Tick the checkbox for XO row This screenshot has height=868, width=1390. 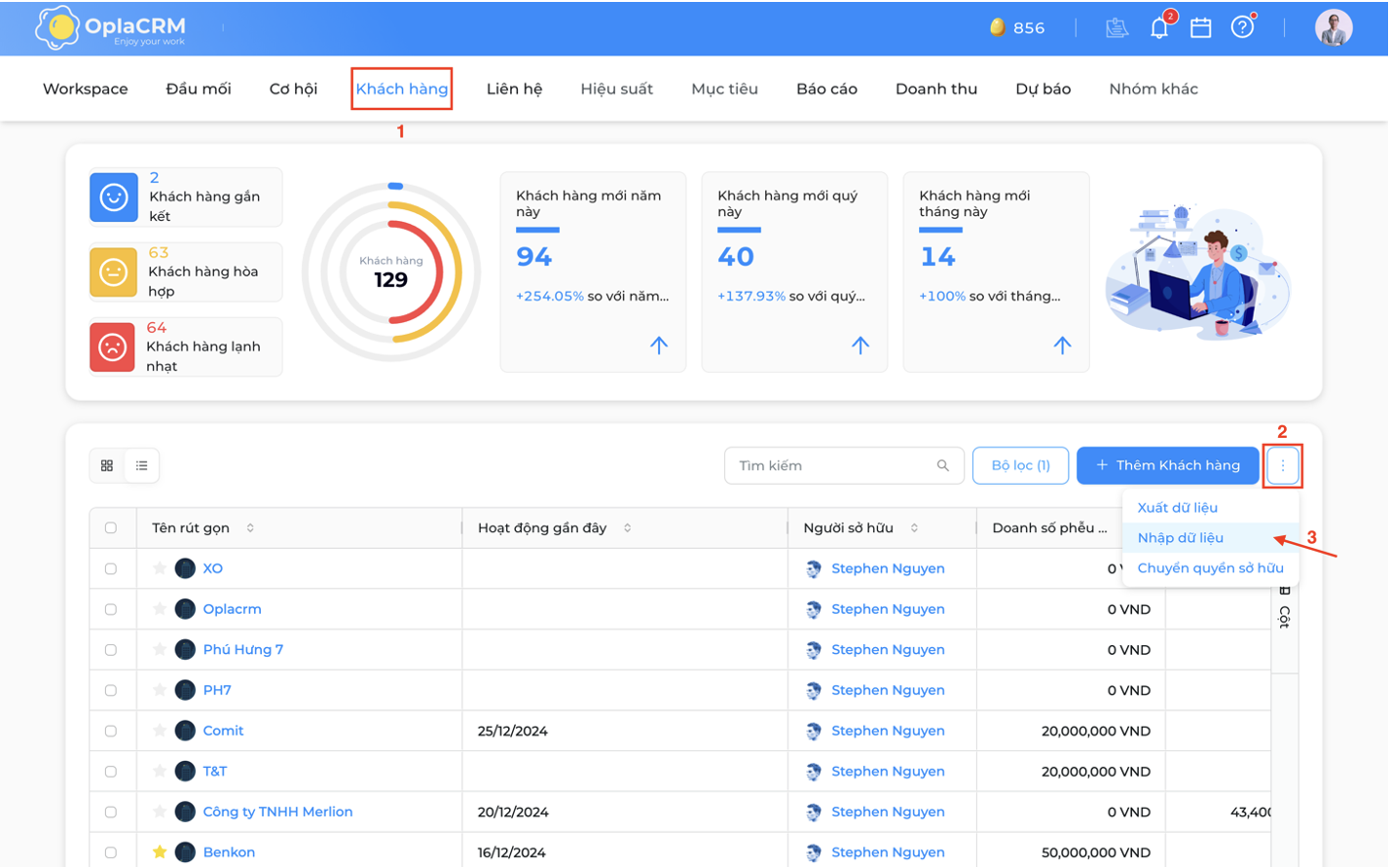tap(111, 568)
